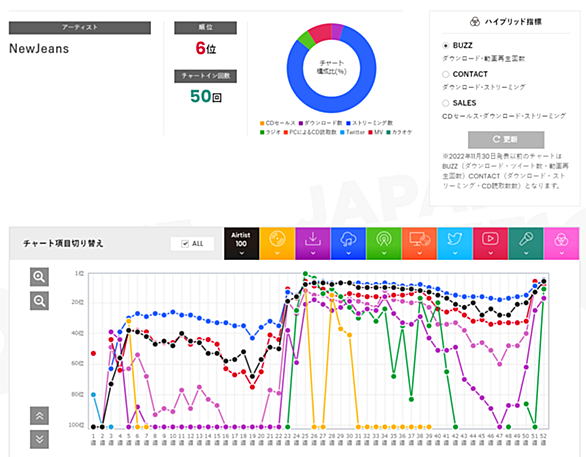586x457 pixels.
Task: Click the チャート項目切り替え heading
Action: coord(63,244)
